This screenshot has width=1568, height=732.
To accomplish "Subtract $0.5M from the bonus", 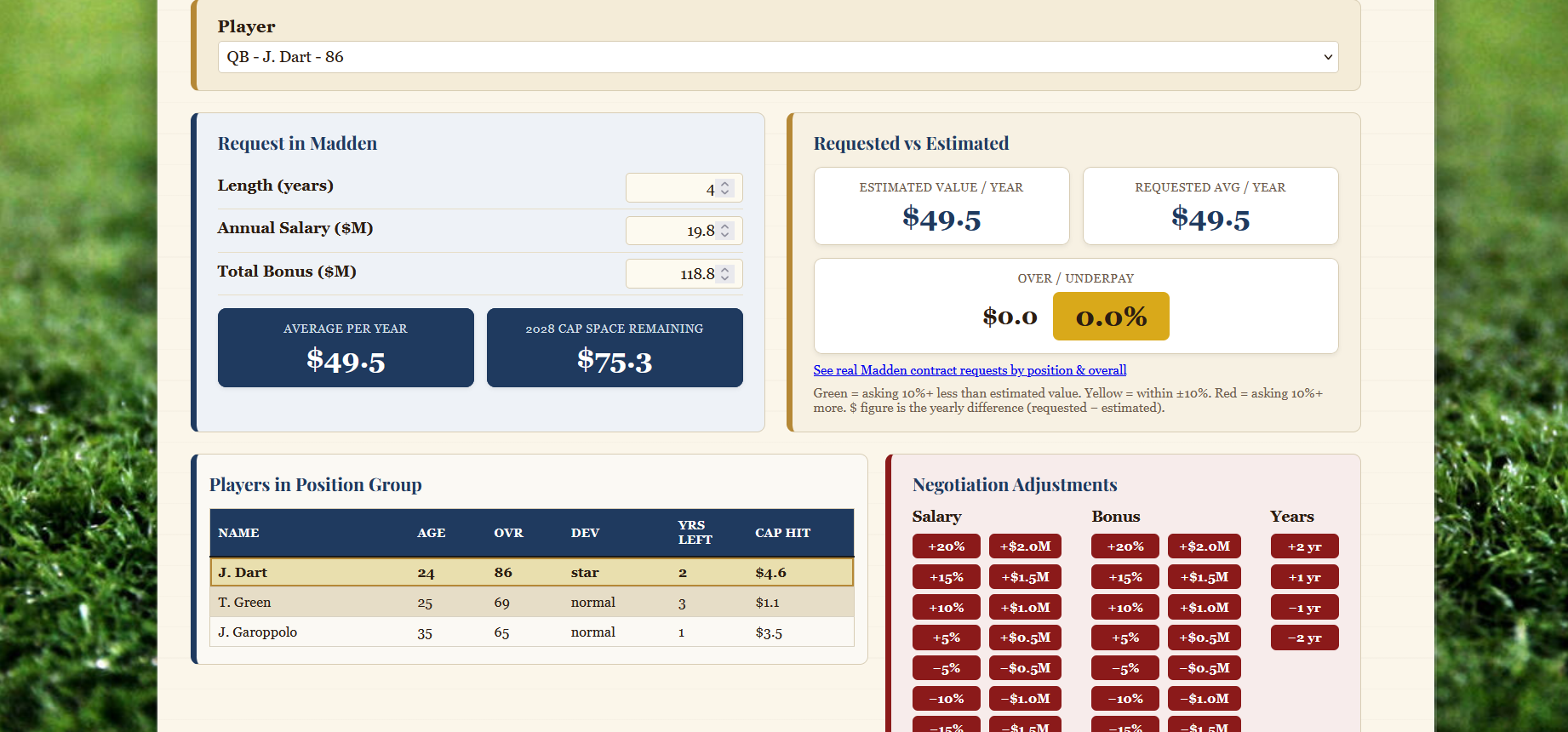I will [1205, 668].
